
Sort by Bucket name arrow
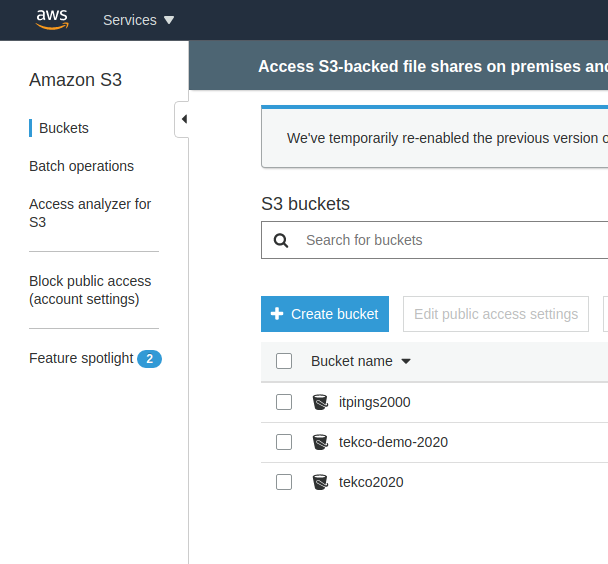click(x=406, y=361)
